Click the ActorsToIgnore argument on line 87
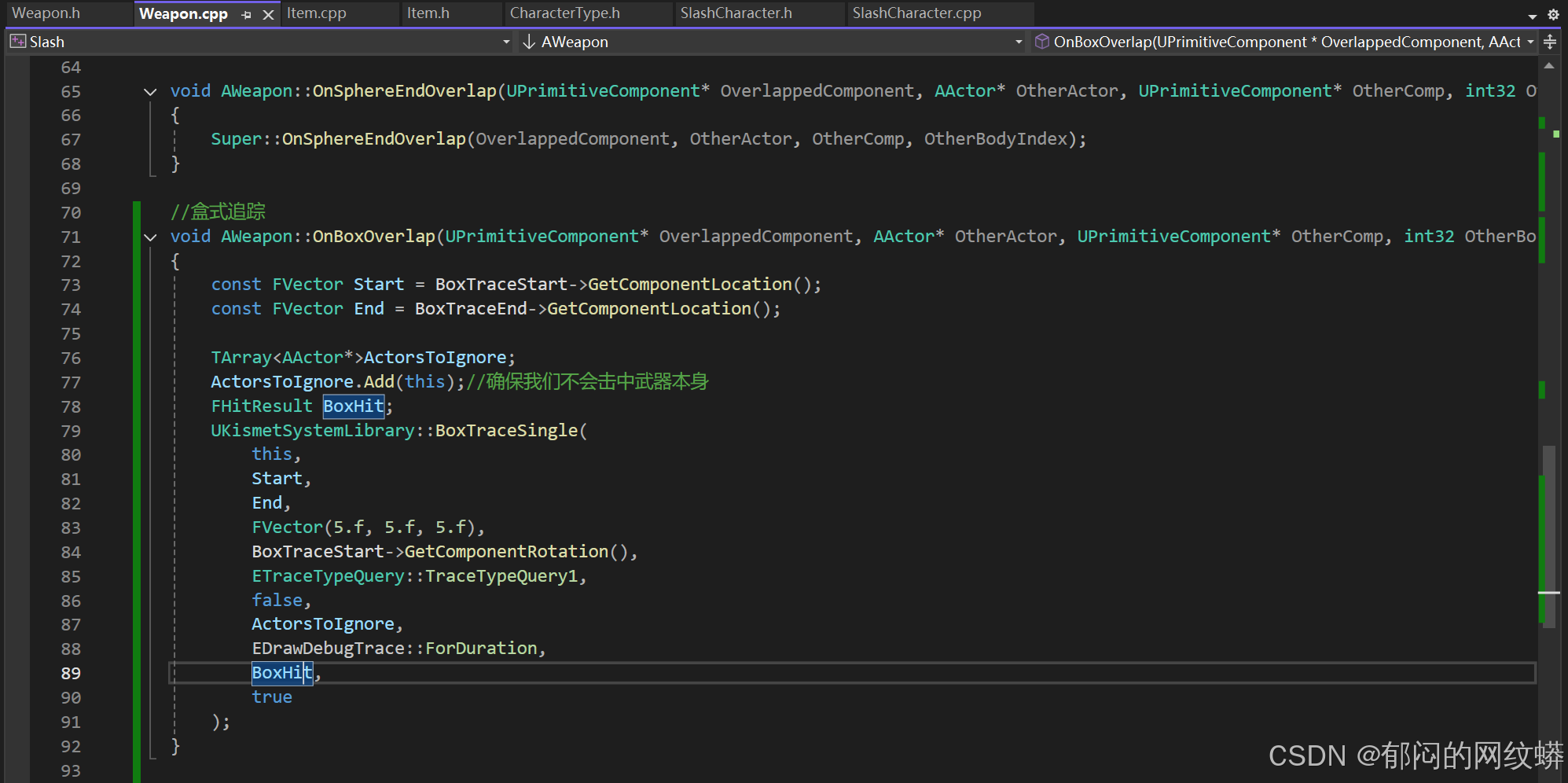 point(323,624)
